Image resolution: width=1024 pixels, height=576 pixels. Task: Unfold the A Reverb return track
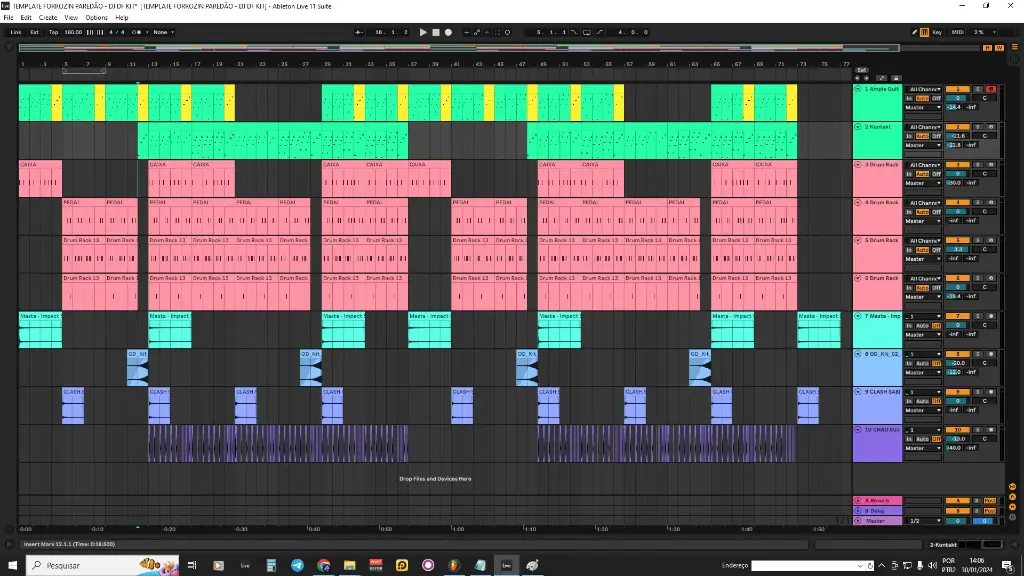[857, 501]
